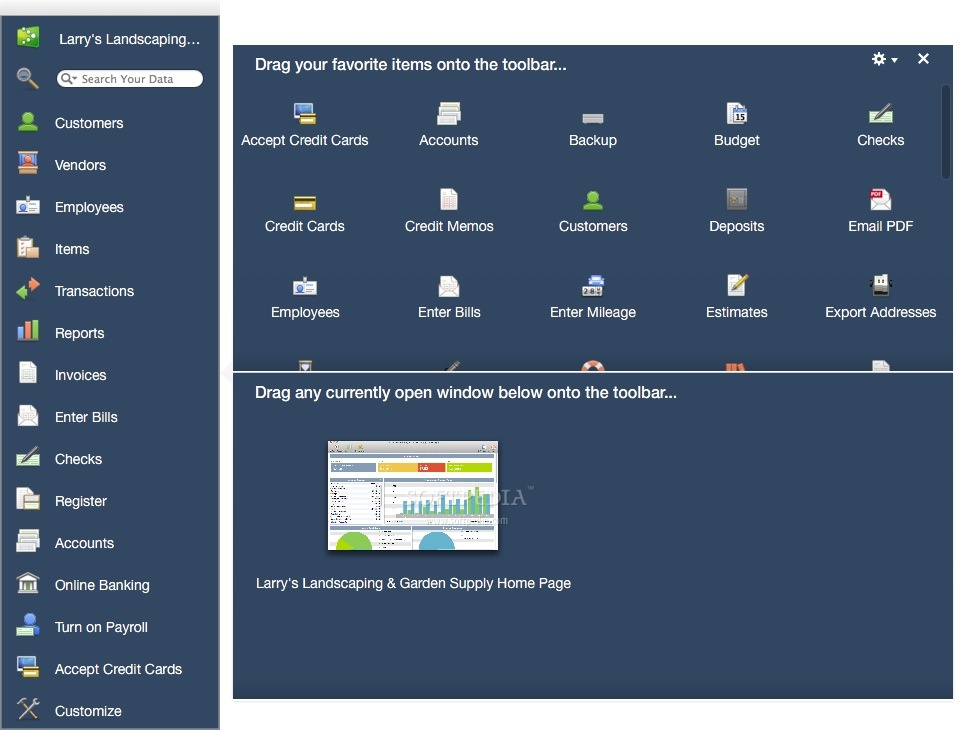The image size is (966, 730).
Task: Click the Larry's Landscaping home page thumbnail
Action: (412, 495)
